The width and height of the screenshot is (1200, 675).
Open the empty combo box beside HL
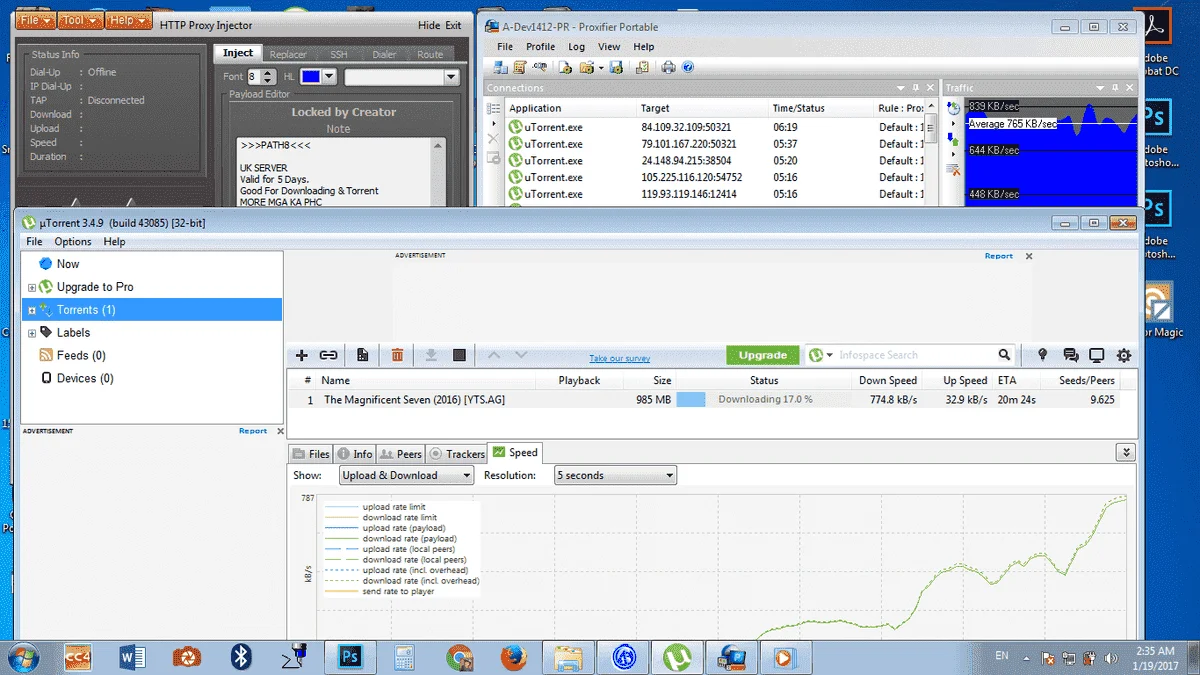tap(402, 77)
